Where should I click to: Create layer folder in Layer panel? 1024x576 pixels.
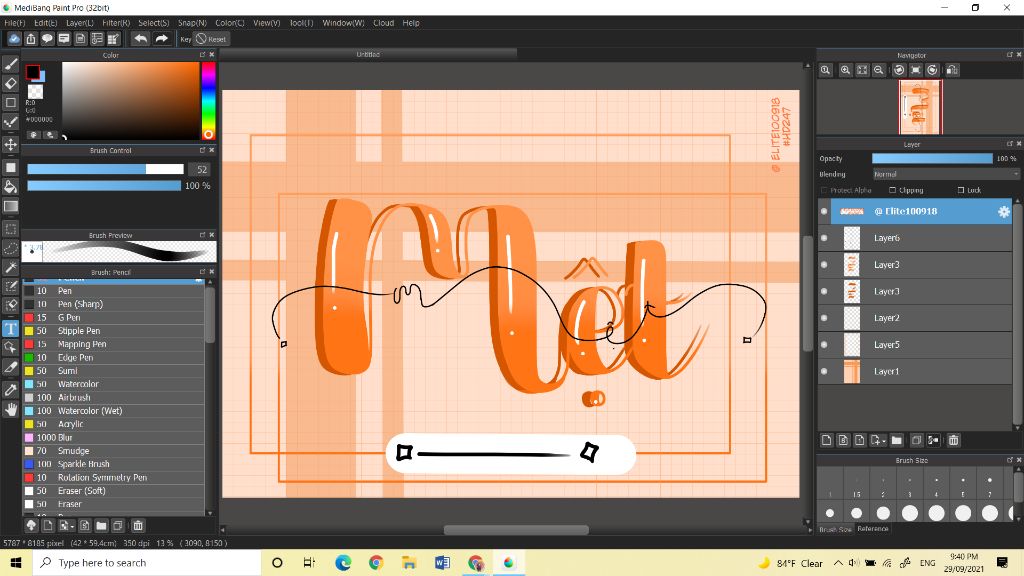click(x=896, y=440)
